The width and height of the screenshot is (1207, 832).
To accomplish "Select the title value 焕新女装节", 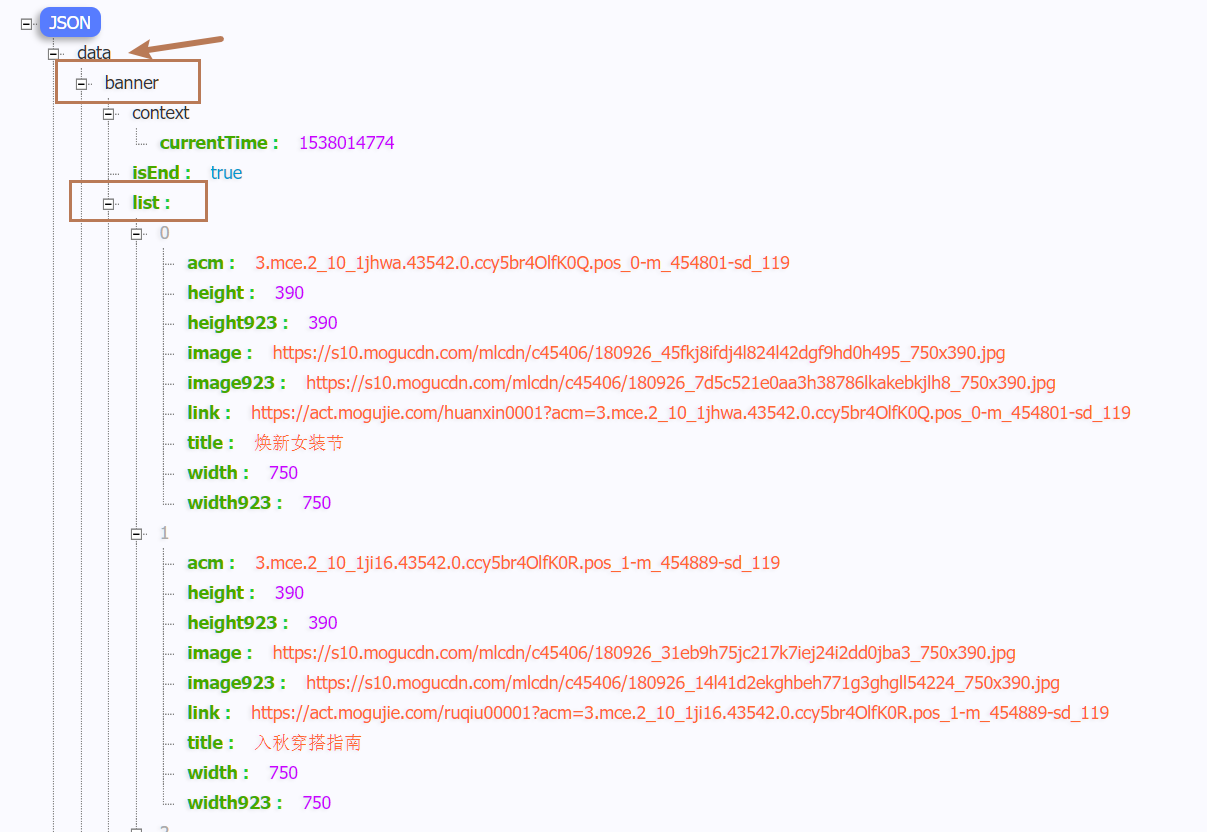I will point(298,443).
